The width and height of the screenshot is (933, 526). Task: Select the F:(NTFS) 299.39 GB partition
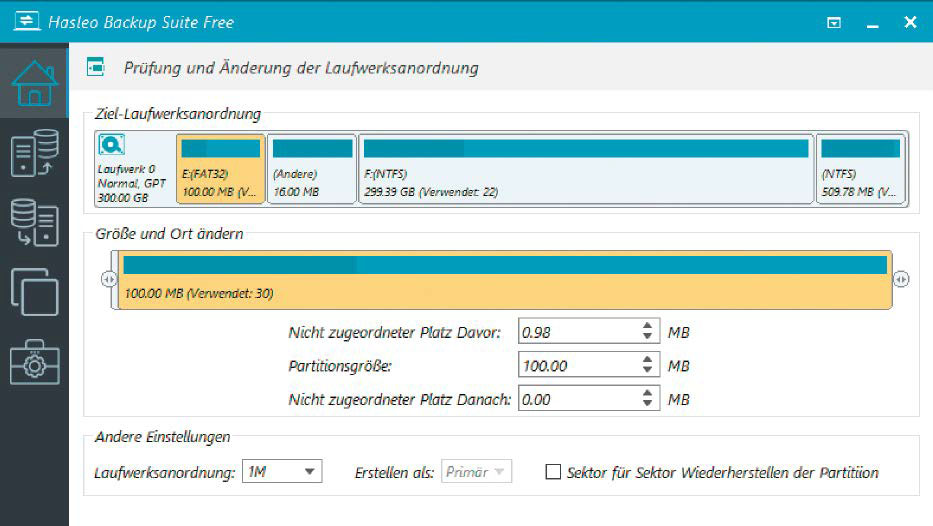tap(586, 169)
